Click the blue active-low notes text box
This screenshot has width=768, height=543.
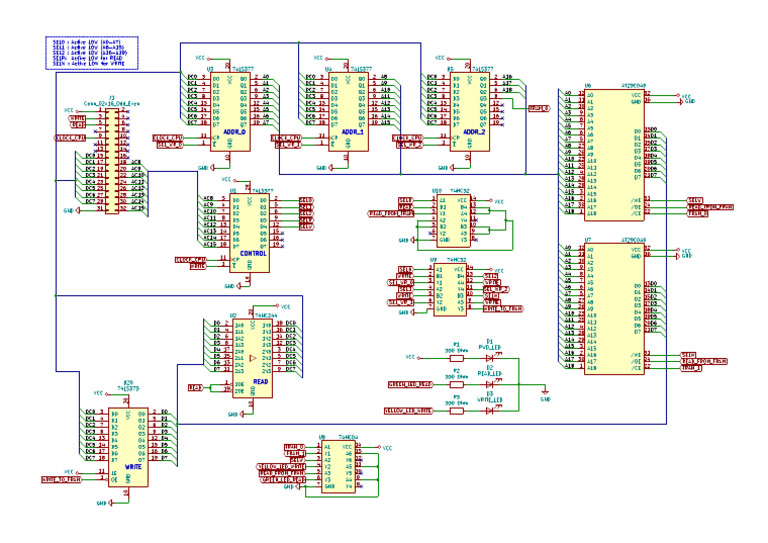pyautogui.click(x=92, y=53)
